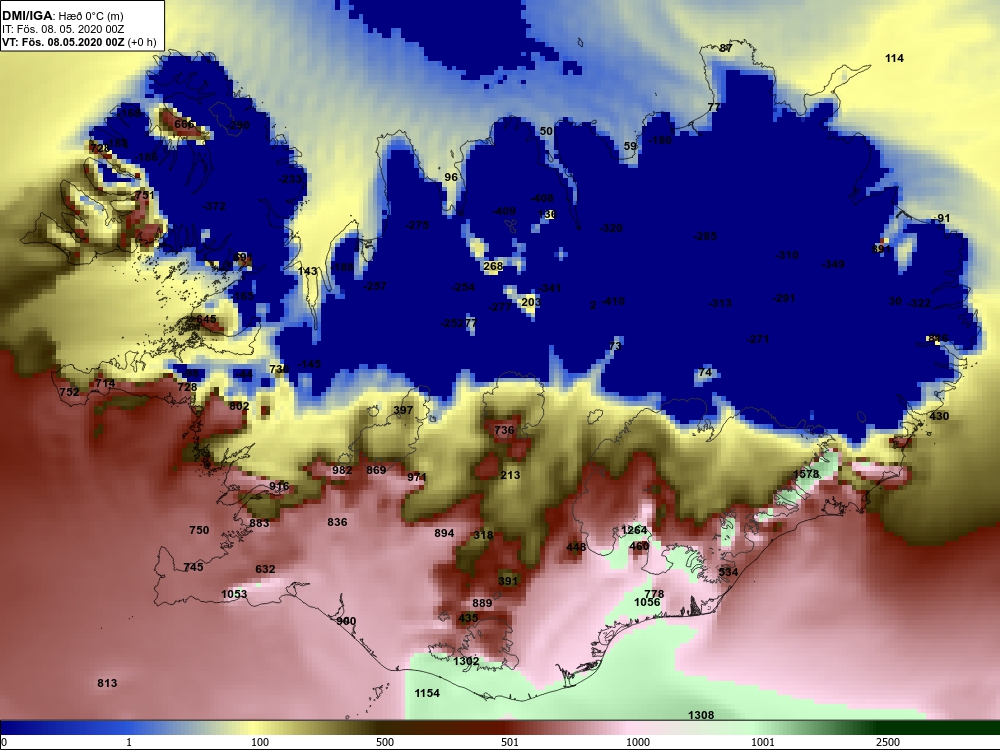Click the color scale label "2500"
Image resolution: width=1000 pixels, height=750 pixels.
coord(888,742)
